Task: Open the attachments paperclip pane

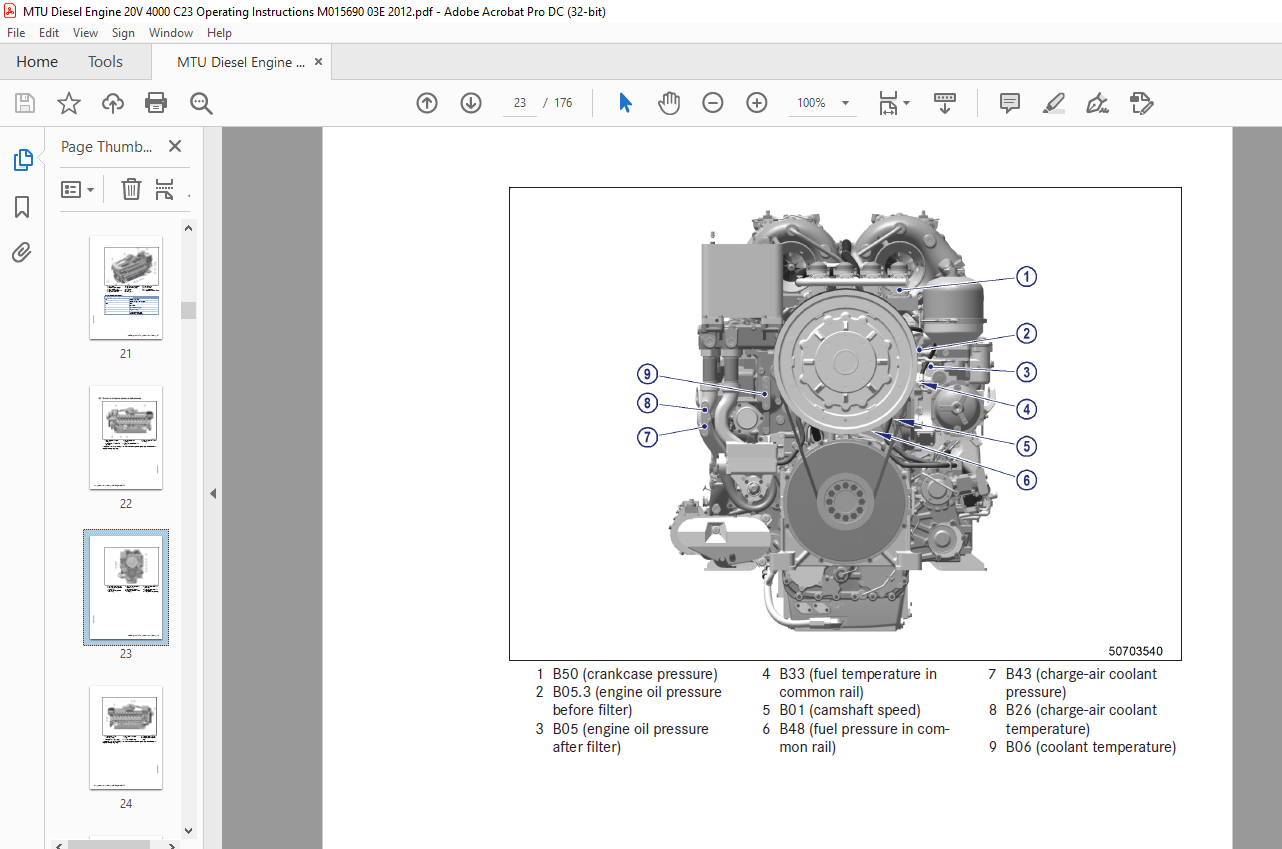Action: [22, 252]
